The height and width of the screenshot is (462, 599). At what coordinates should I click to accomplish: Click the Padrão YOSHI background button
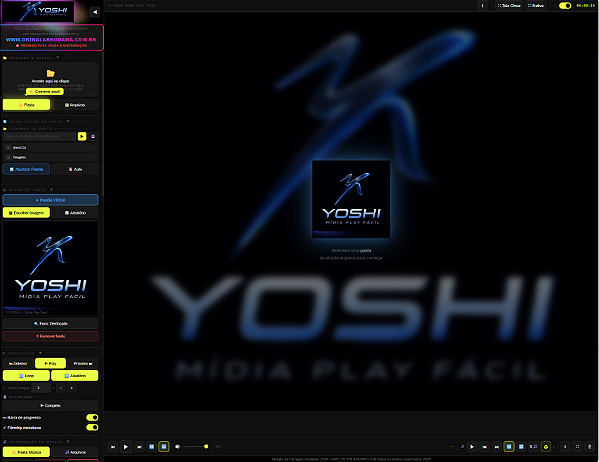(50, 200)
